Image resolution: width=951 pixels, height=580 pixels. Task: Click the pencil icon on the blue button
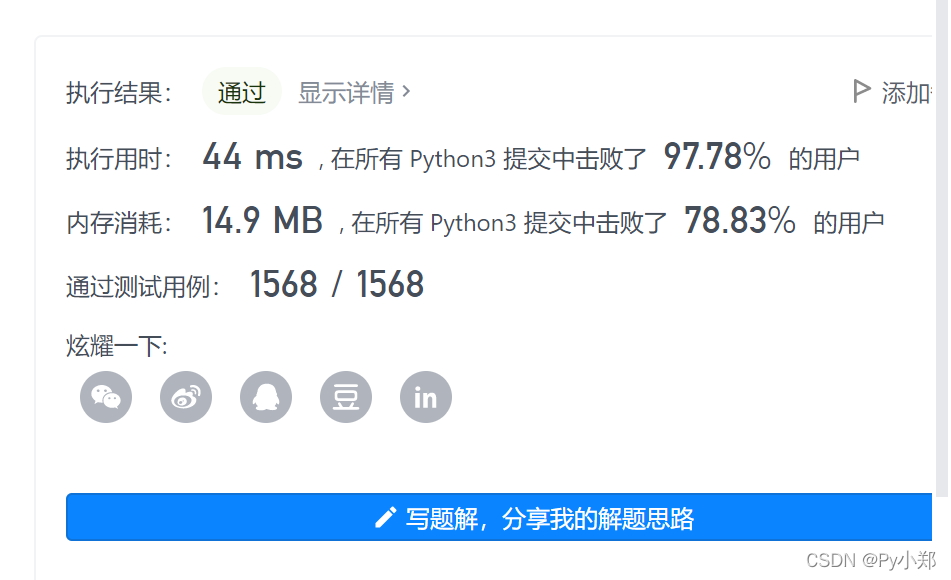pos(385,517)
